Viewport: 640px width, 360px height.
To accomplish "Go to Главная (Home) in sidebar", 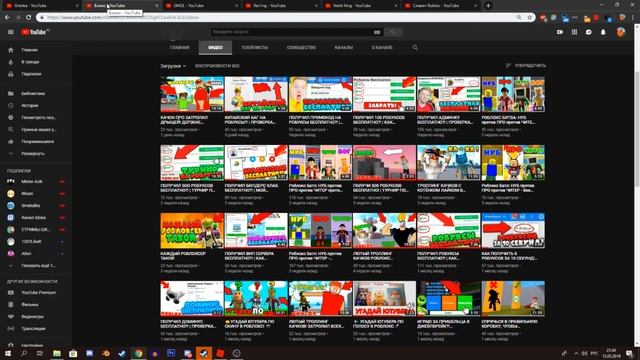I will (36, 50).
